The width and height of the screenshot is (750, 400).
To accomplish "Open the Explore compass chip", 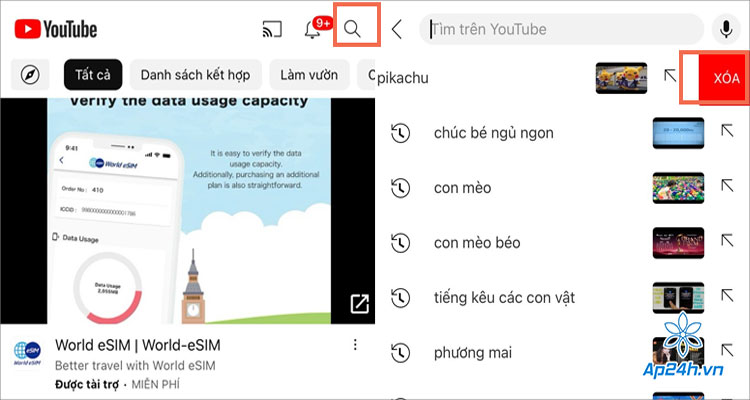I will pyautogui.click(x=30, y=75).
